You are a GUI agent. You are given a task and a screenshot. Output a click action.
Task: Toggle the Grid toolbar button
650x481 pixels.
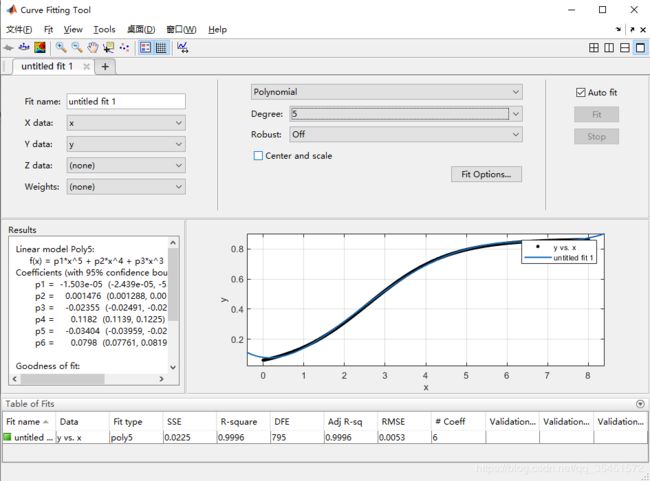click(x=161, y=48)
